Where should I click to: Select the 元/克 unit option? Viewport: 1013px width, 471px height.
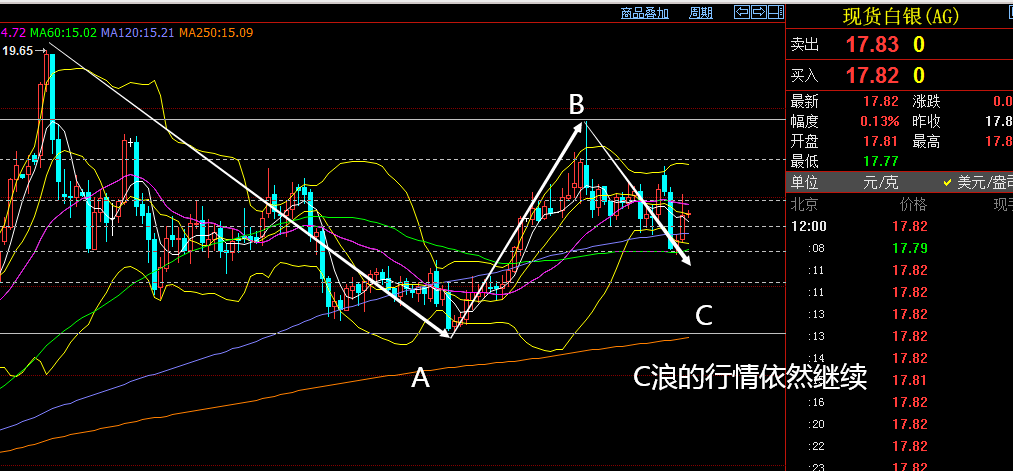[x=883, y=182]
